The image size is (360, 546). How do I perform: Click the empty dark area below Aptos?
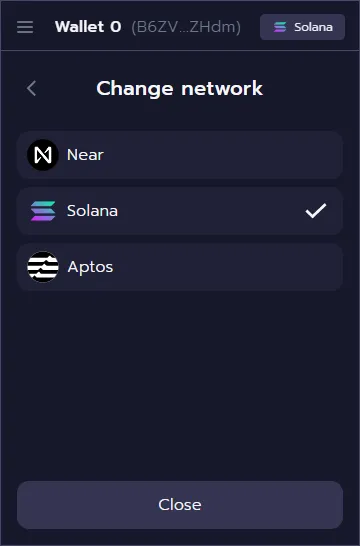tap(180, 383)
